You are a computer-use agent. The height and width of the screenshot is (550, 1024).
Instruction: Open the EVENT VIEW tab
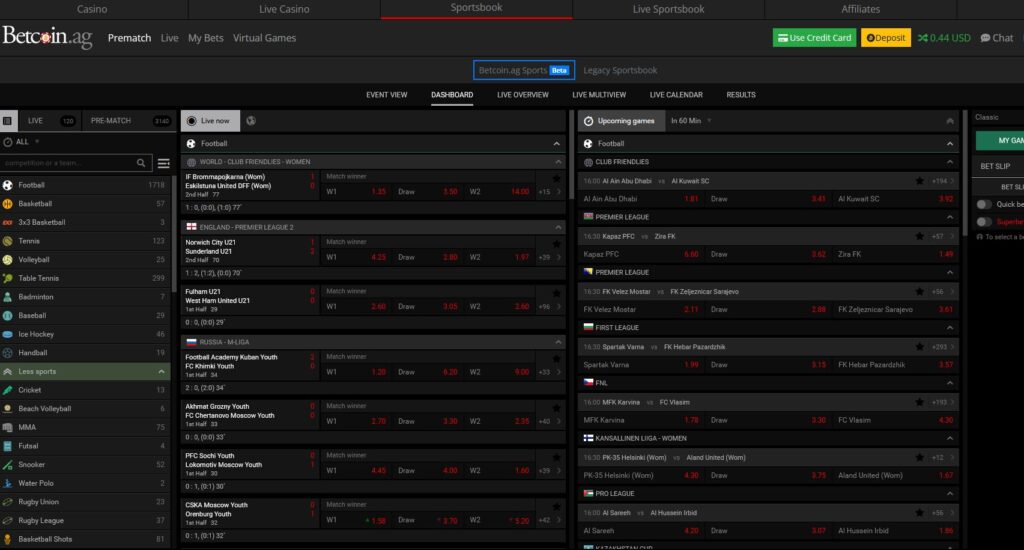[x=387, y=95]
